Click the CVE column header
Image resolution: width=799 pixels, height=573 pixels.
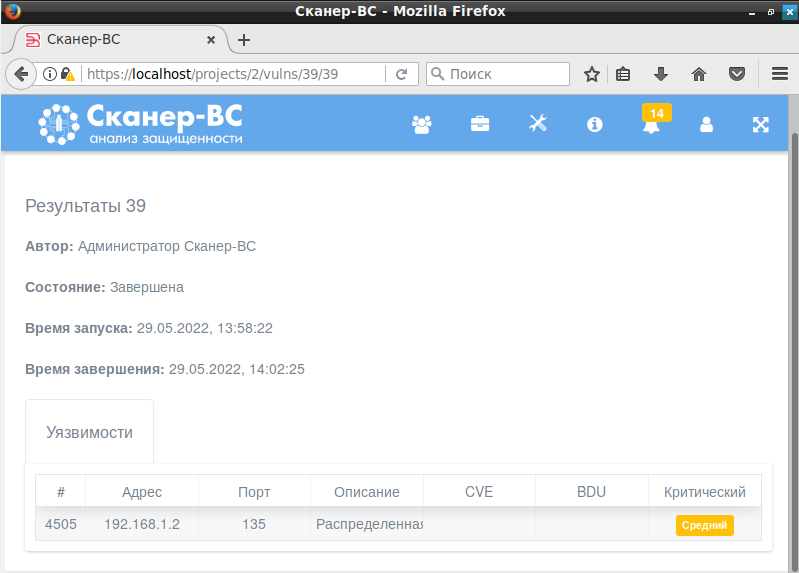[x=479, y=492]
